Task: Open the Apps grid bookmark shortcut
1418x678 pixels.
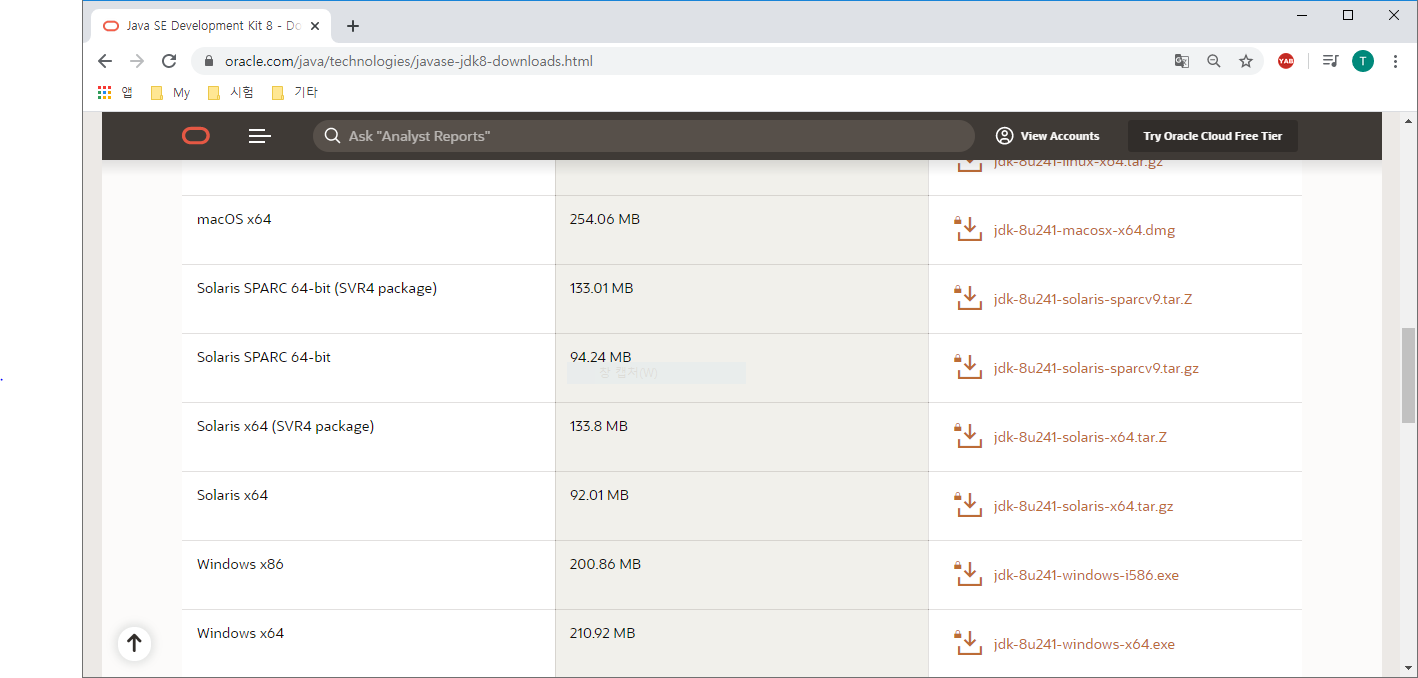Action: 105,92
